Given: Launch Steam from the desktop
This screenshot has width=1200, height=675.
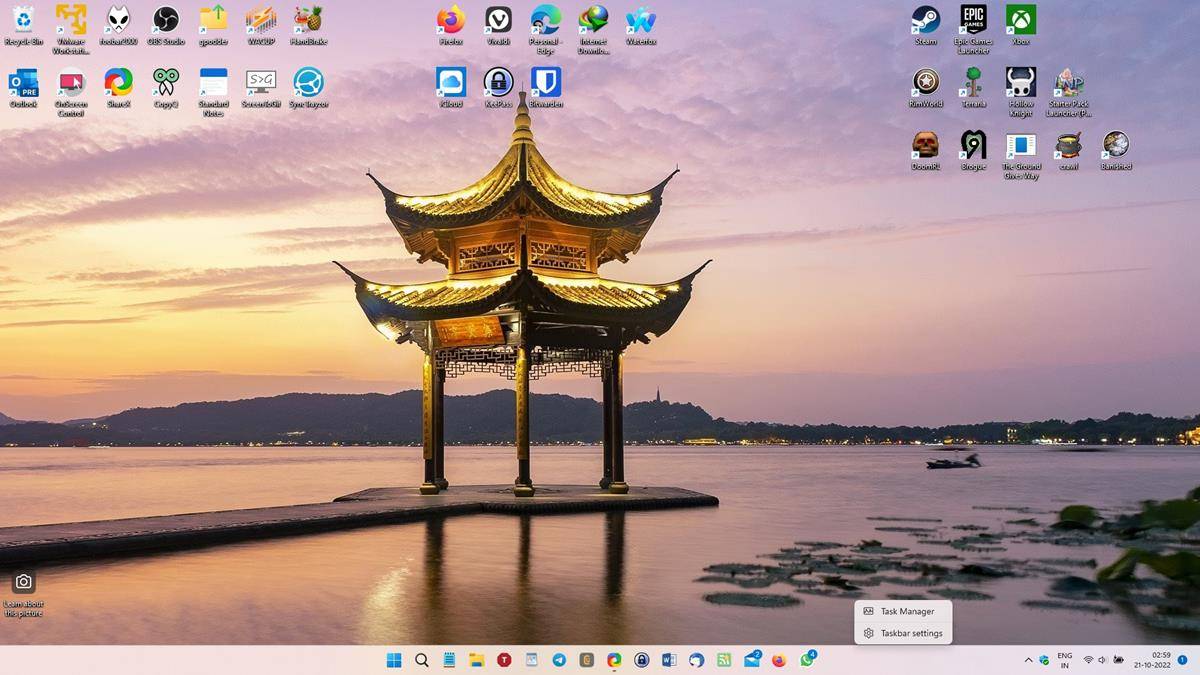Looking at the screenshot, I should click(x=923, y=22).
